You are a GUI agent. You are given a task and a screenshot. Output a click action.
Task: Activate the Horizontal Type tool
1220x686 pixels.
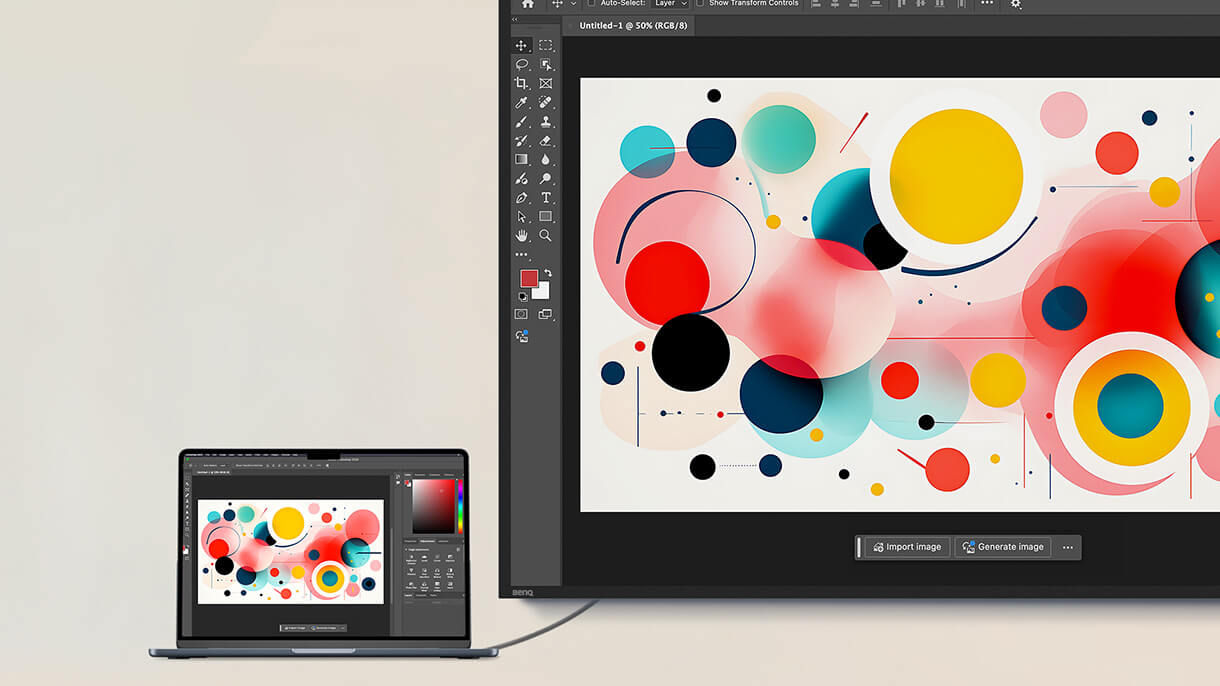545,197
